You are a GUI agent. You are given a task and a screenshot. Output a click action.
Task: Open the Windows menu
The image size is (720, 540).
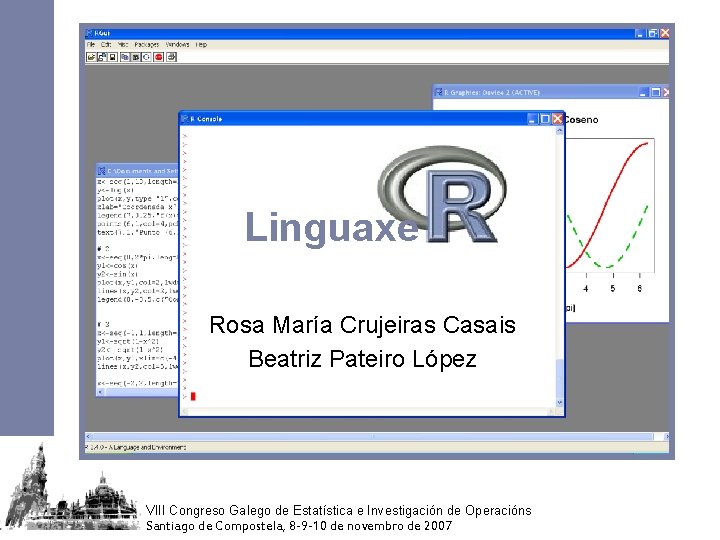[x=177, y=45]
